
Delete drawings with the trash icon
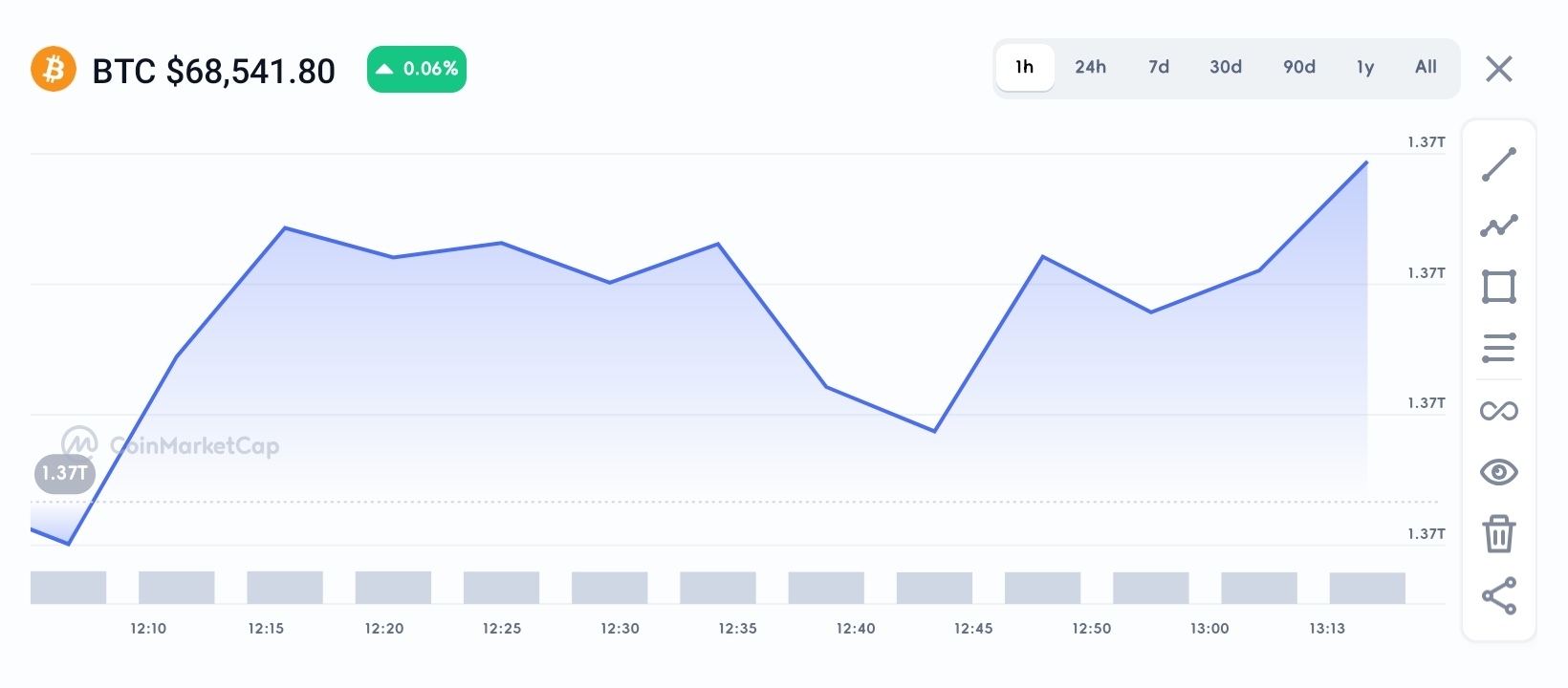[x=1498, y=534]
